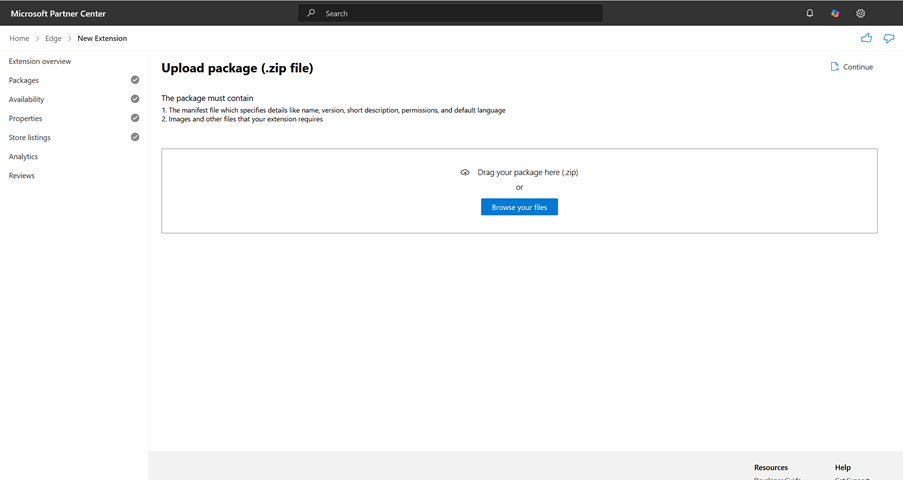Click the cloud upload icon in drop zone
The width and height of the screenshot is (903, 480).
465,172
